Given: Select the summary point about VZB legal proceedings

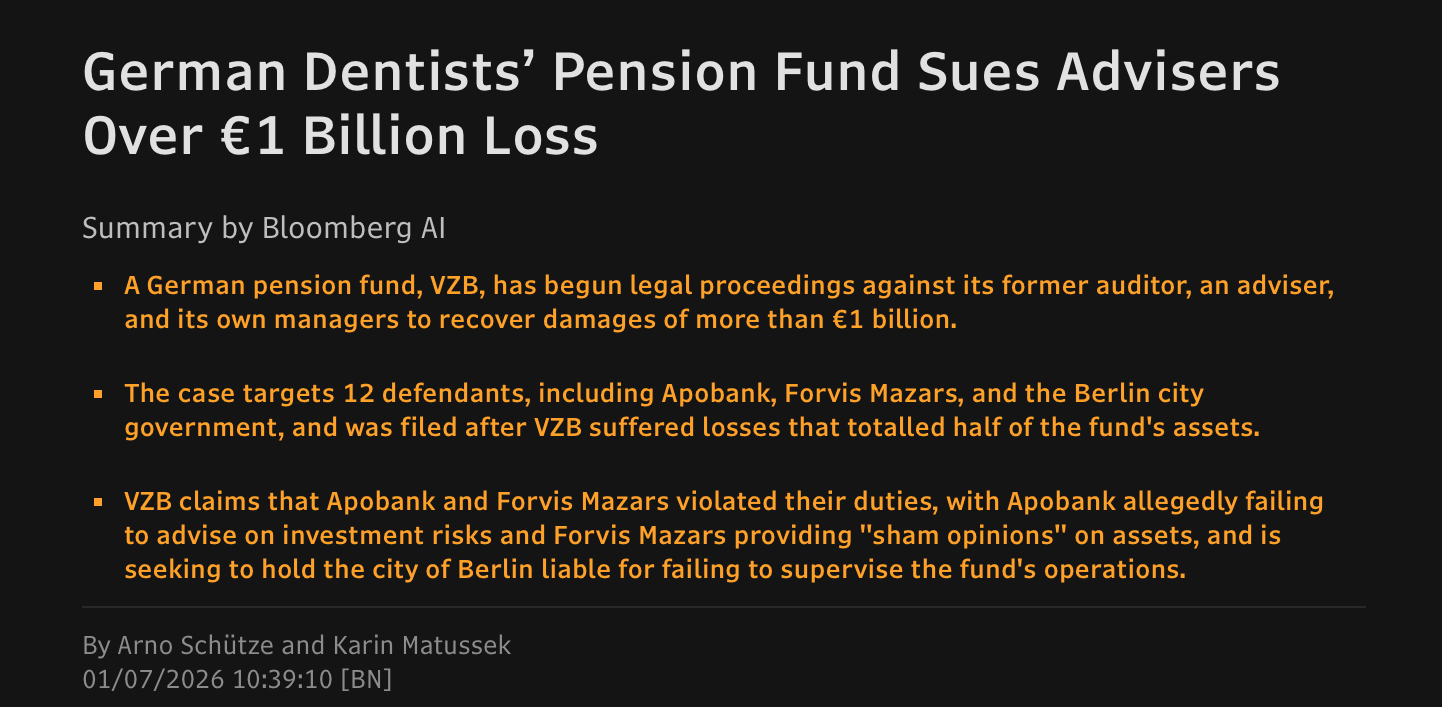Looking at the screenshot, I should point(728,303).
